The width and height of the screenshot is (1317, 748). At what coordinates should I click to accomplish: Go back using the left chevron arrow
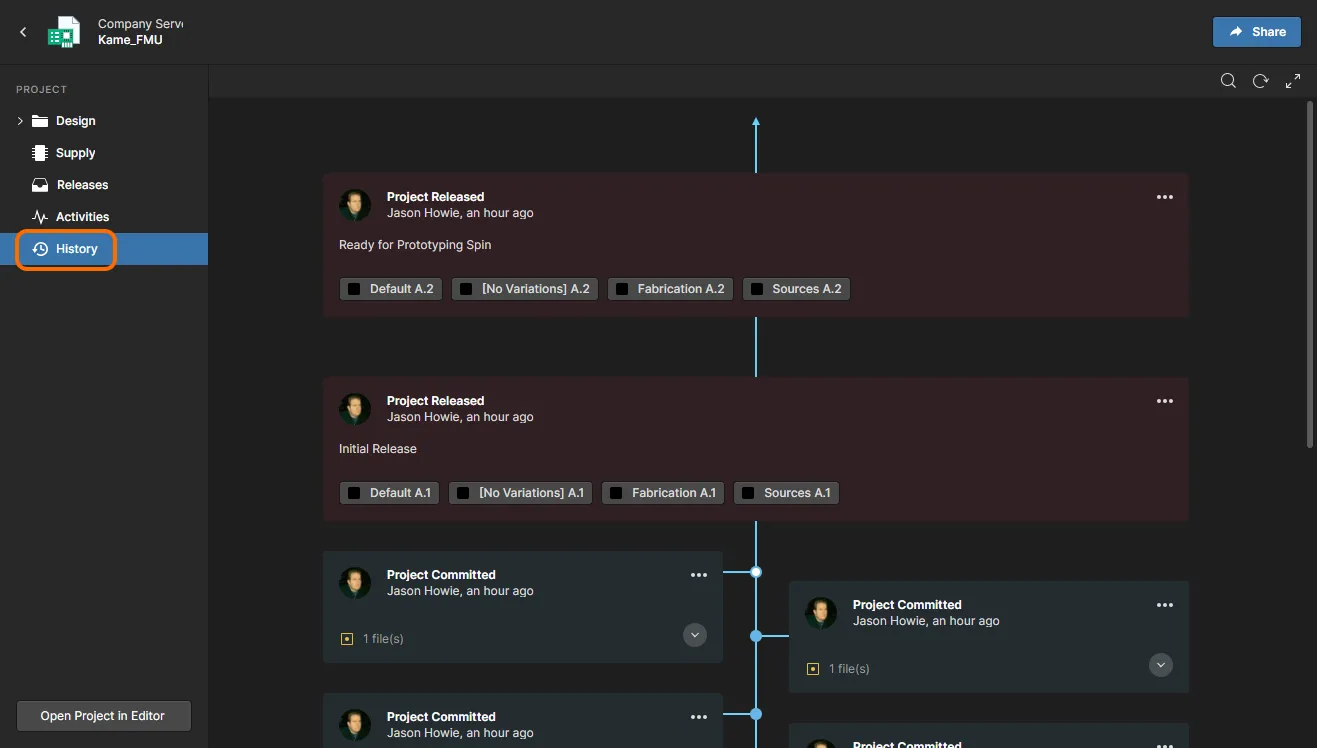(x=23, y=32)
